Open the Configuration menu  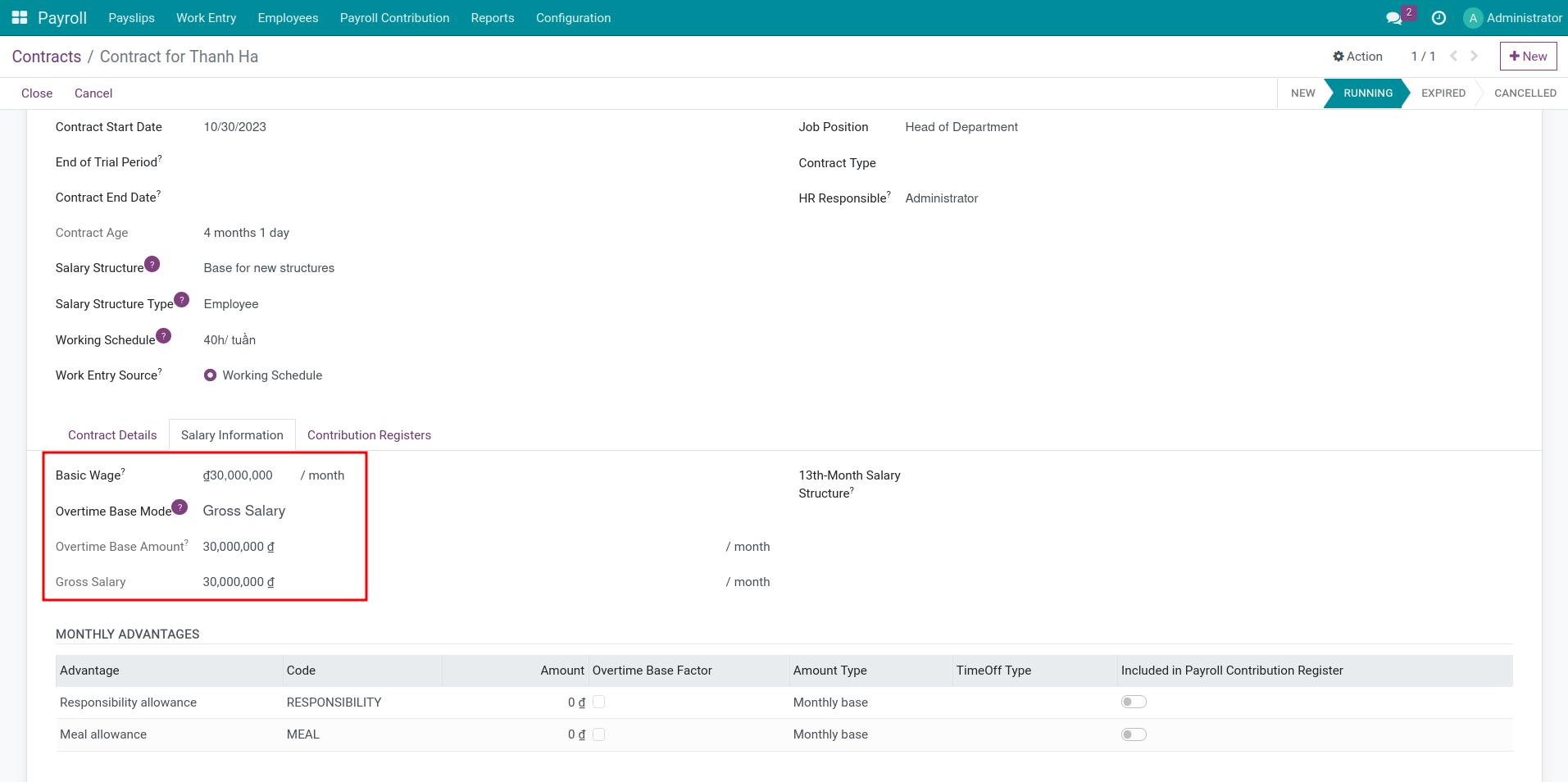(x=573, y=18)
